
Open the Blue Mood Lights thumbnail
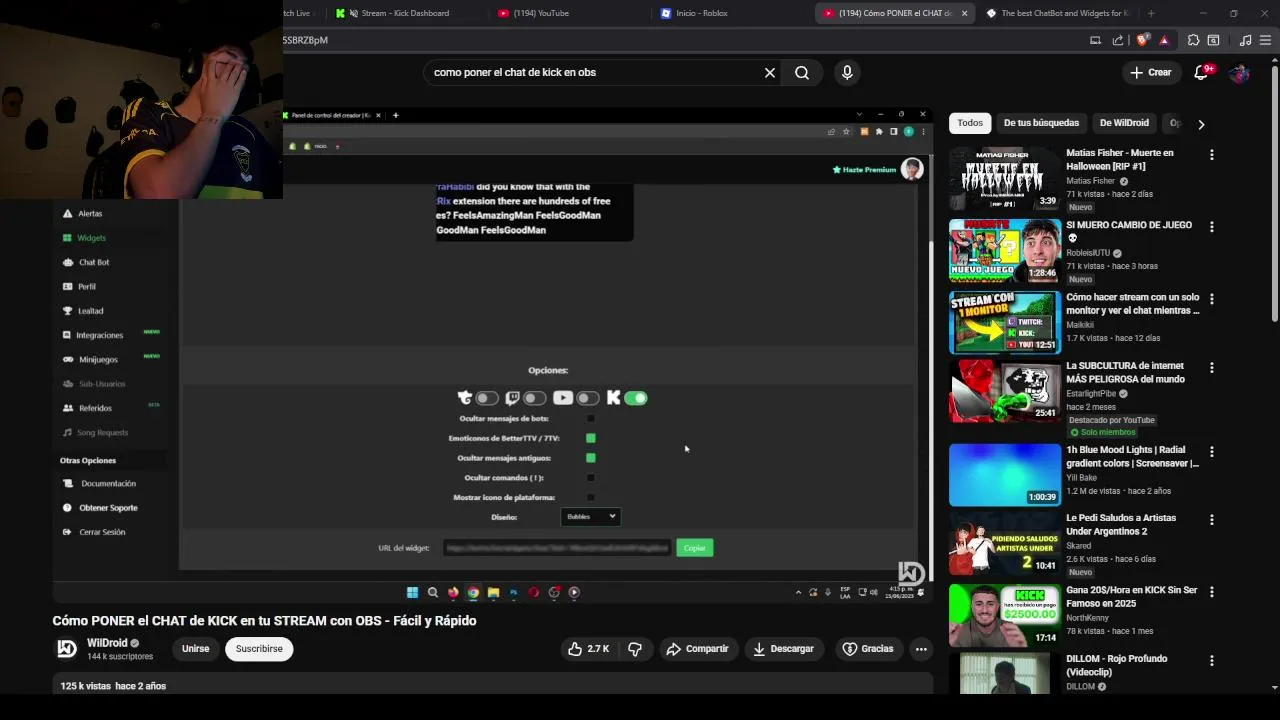(1004, 476)
